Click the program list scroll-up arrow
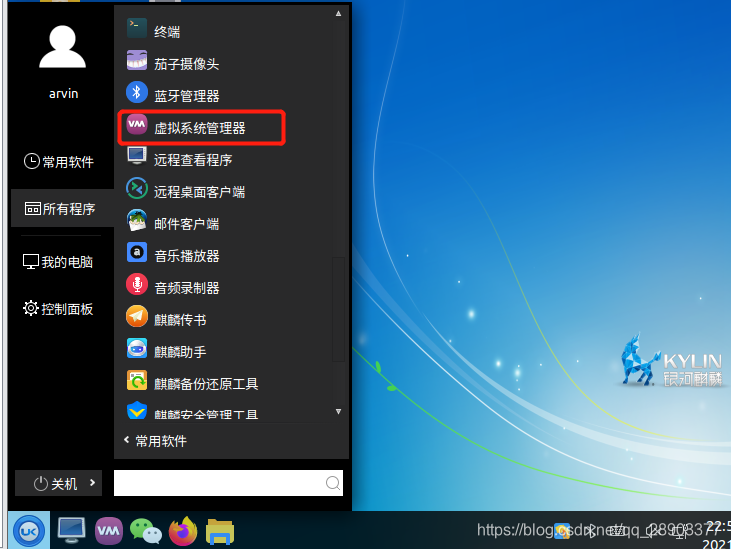Screen dimensions: 731x549 click(338, 14)
